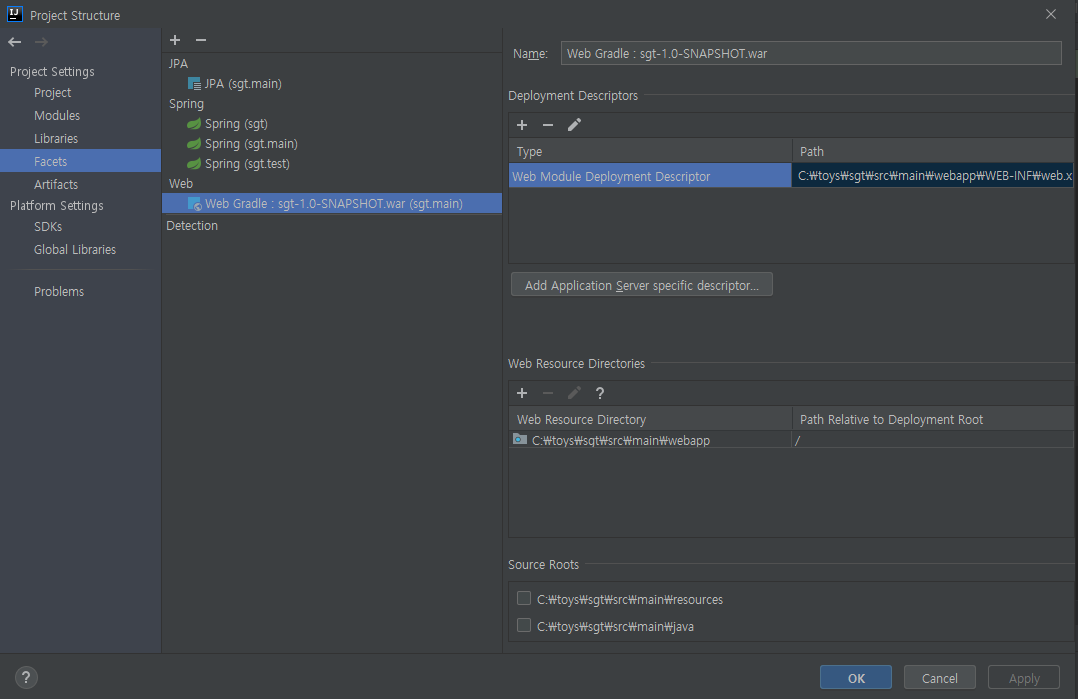Click the IntelliJ logo in title bar
This screenshot has height=699, width=1078.
14,14
